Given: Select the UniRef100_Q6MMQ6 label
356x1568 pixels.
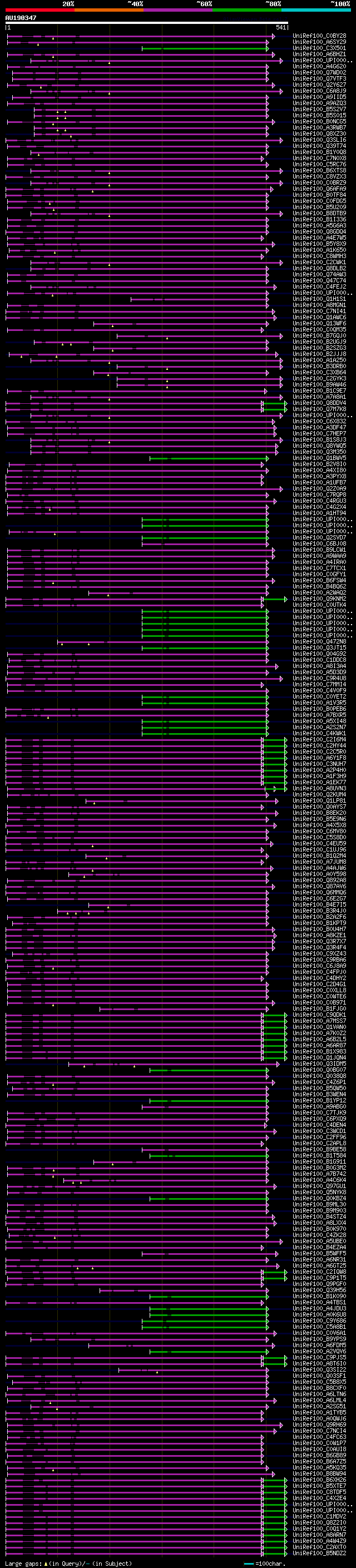Looking at the screenshot, I should coord(319,892).
